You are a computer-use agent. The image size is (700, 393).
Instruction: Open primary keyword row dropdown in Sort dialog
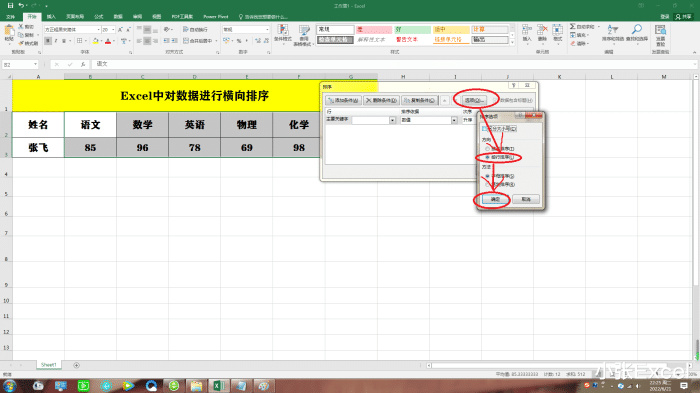392,120
